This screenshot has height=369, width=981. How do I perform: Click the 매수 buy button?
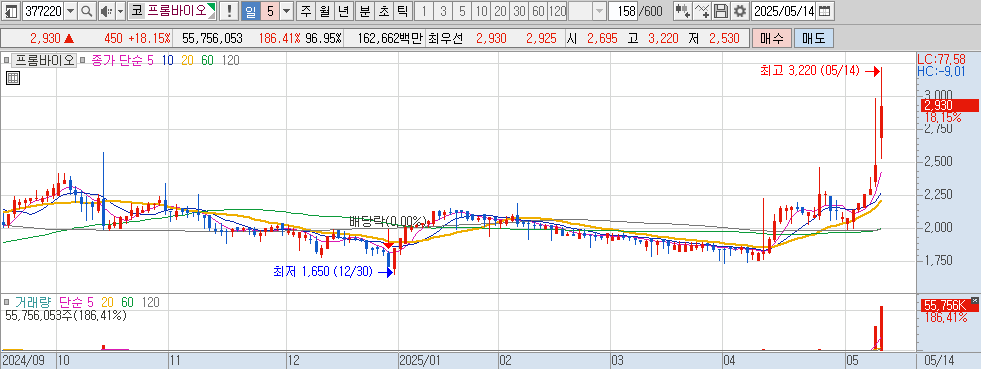[x=771, y=38]
